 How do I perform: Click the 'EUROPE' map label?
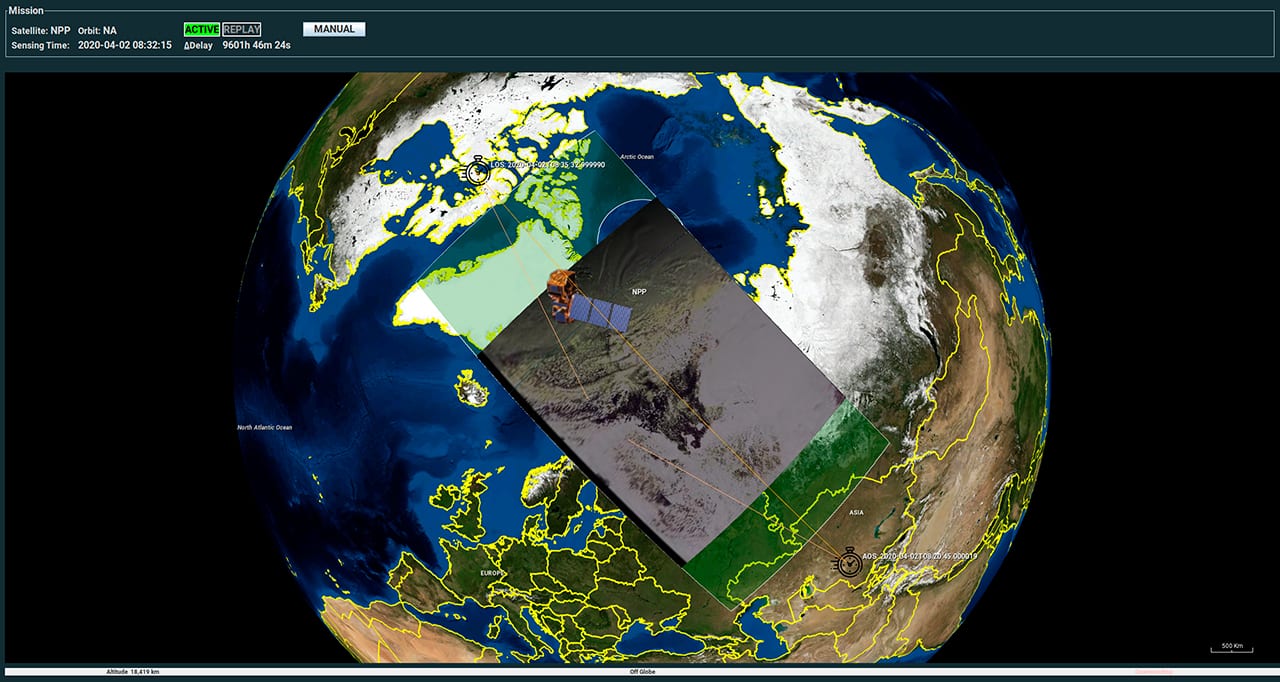[x=491, y=573]
